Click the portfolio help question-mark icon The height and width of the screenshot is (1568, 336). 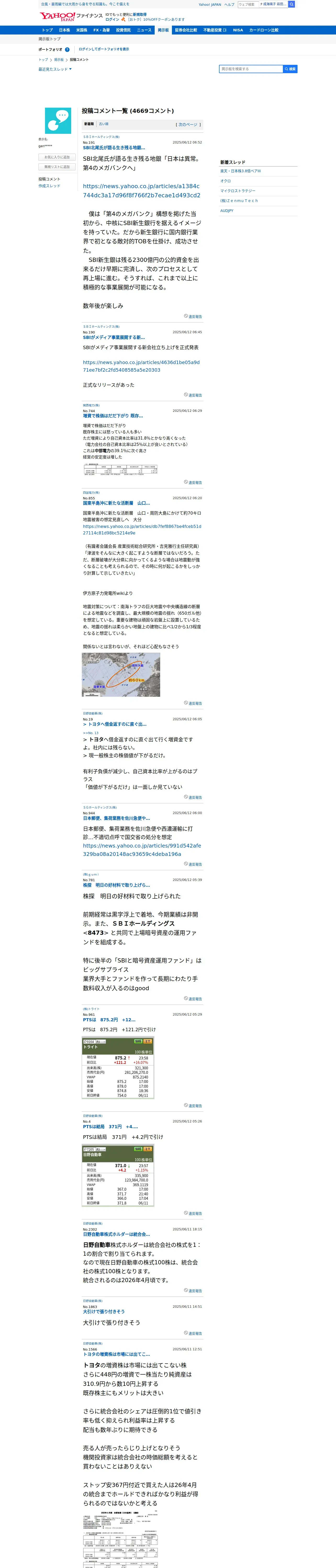[67, 50]
